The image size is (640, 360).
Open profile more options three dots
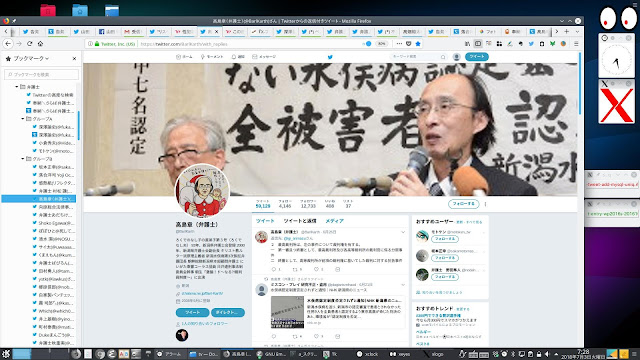coord(485,204)
